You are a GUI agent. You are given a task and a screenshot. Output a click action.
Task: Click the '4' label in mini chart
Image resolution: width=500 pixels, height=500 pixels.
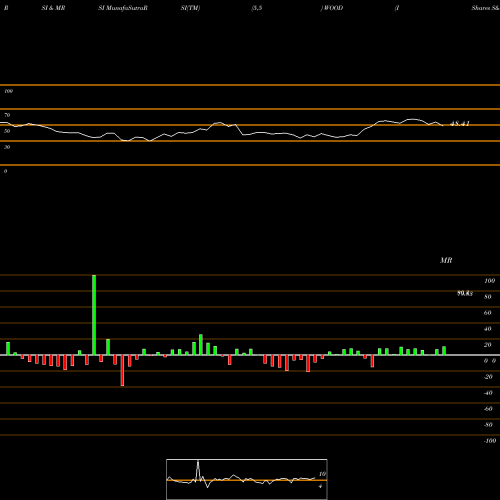click(x=320, y=486)
